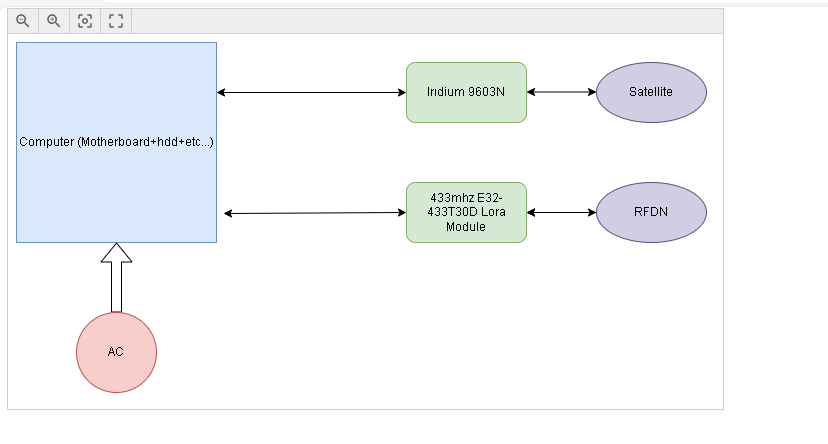Image resolution: width=828 pixels, height=444 pixels.
Task: Open the diagram in fullscreen mode
Action: (x=116, y=21)
